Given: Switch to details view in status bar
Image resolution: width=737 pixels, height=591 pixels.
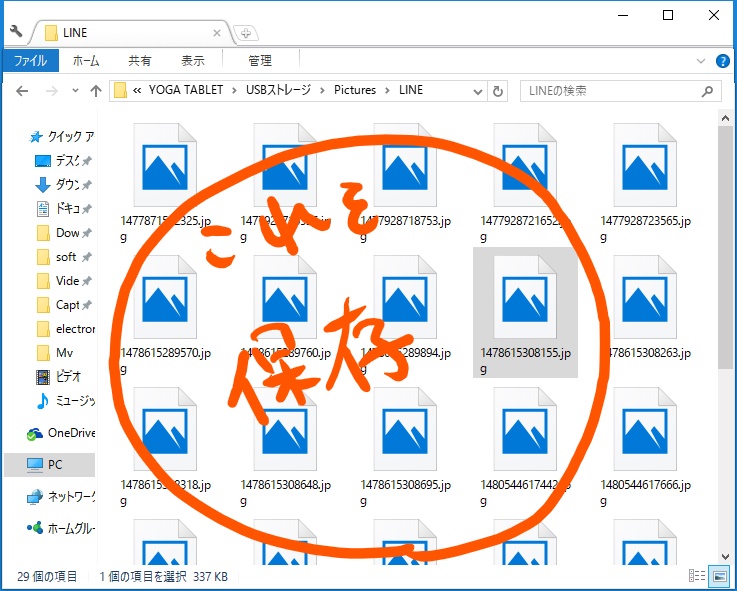Looking at the screenshot, I should pyautogui.click(x=697, y=575).
